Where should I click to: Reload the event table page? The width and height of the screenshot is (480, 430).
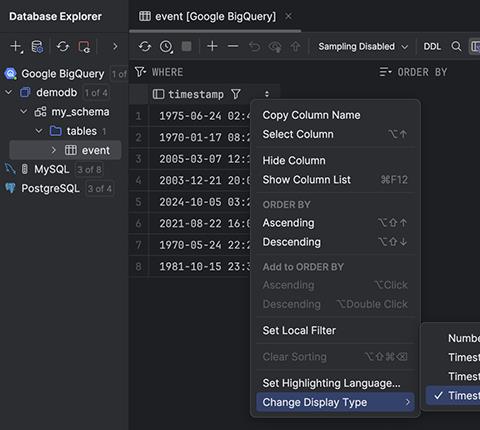pyautogui.click(x=145, y=46)
